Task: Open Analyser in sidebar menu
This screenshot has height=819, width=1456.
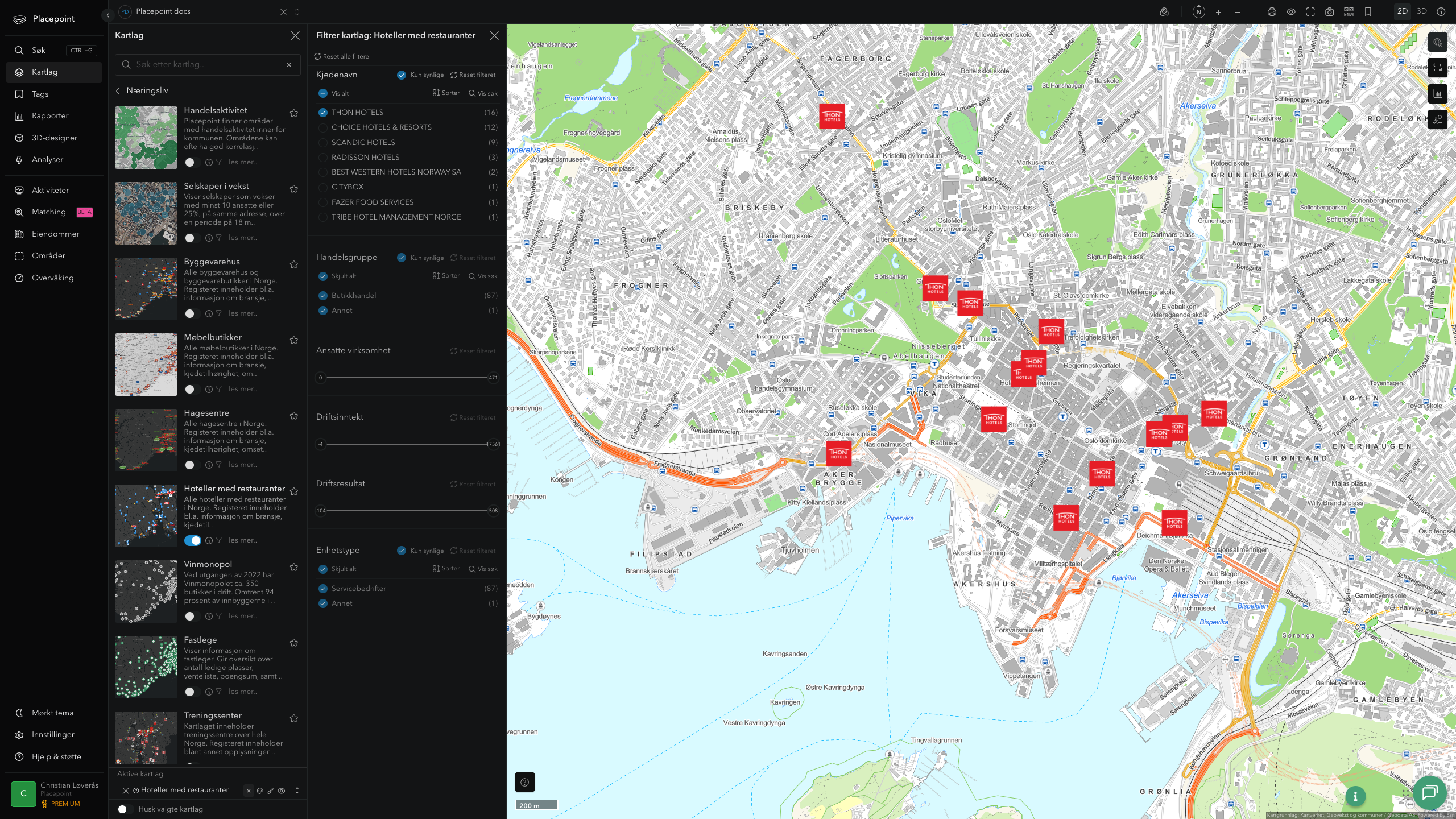Action: pos(54,160)
